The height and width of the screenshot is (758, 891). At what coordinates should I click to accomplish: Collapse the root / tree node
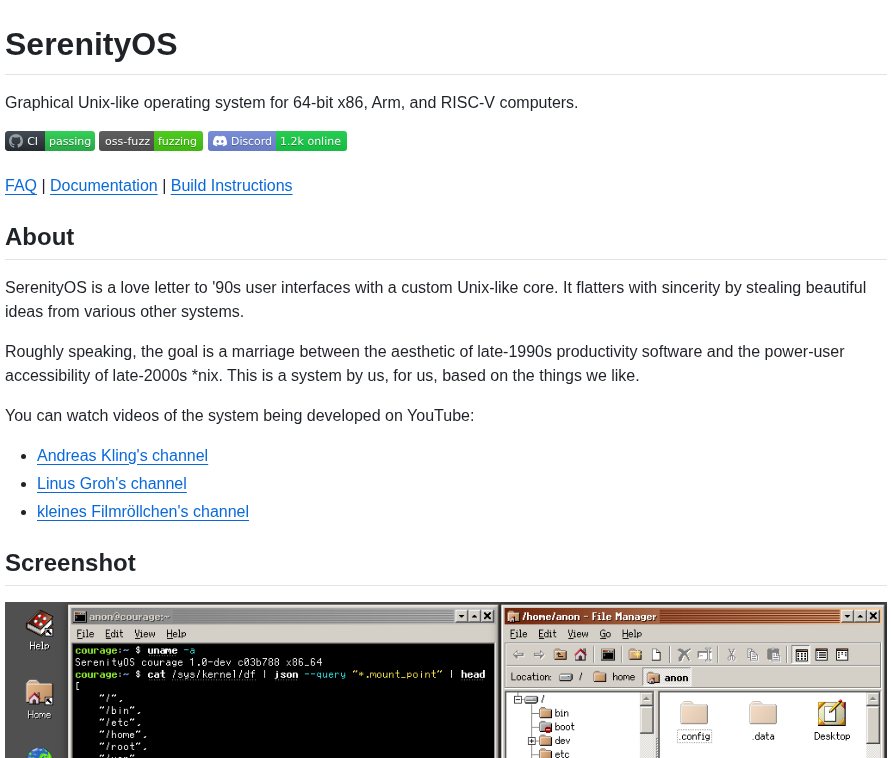pyautogui.click(x=518, y=699)
